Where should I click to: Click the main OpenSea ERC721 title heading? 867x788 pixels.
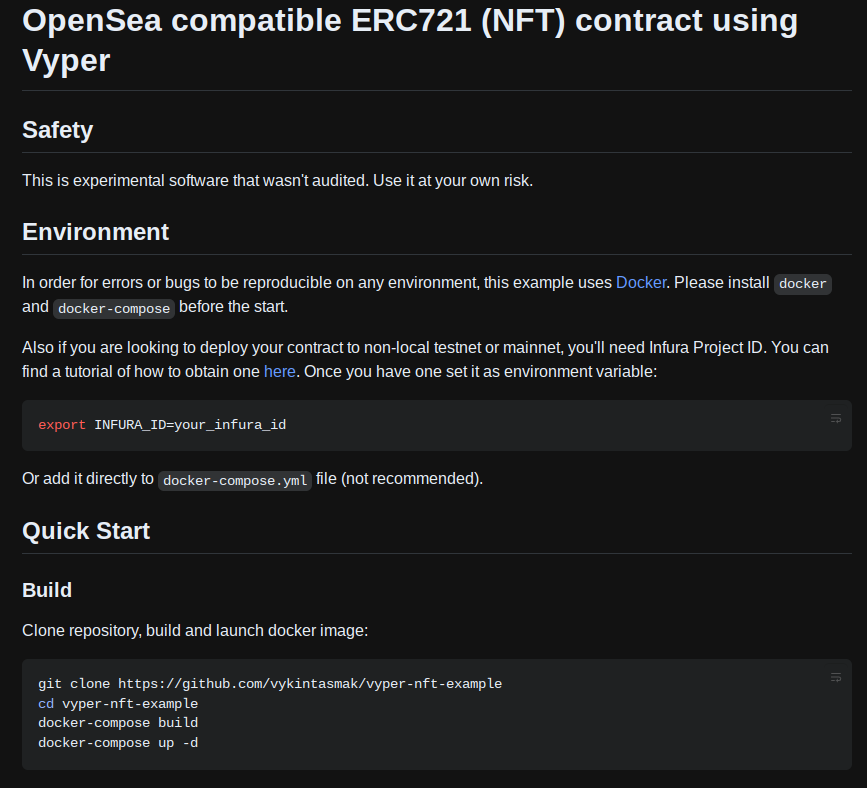(410, 40)
